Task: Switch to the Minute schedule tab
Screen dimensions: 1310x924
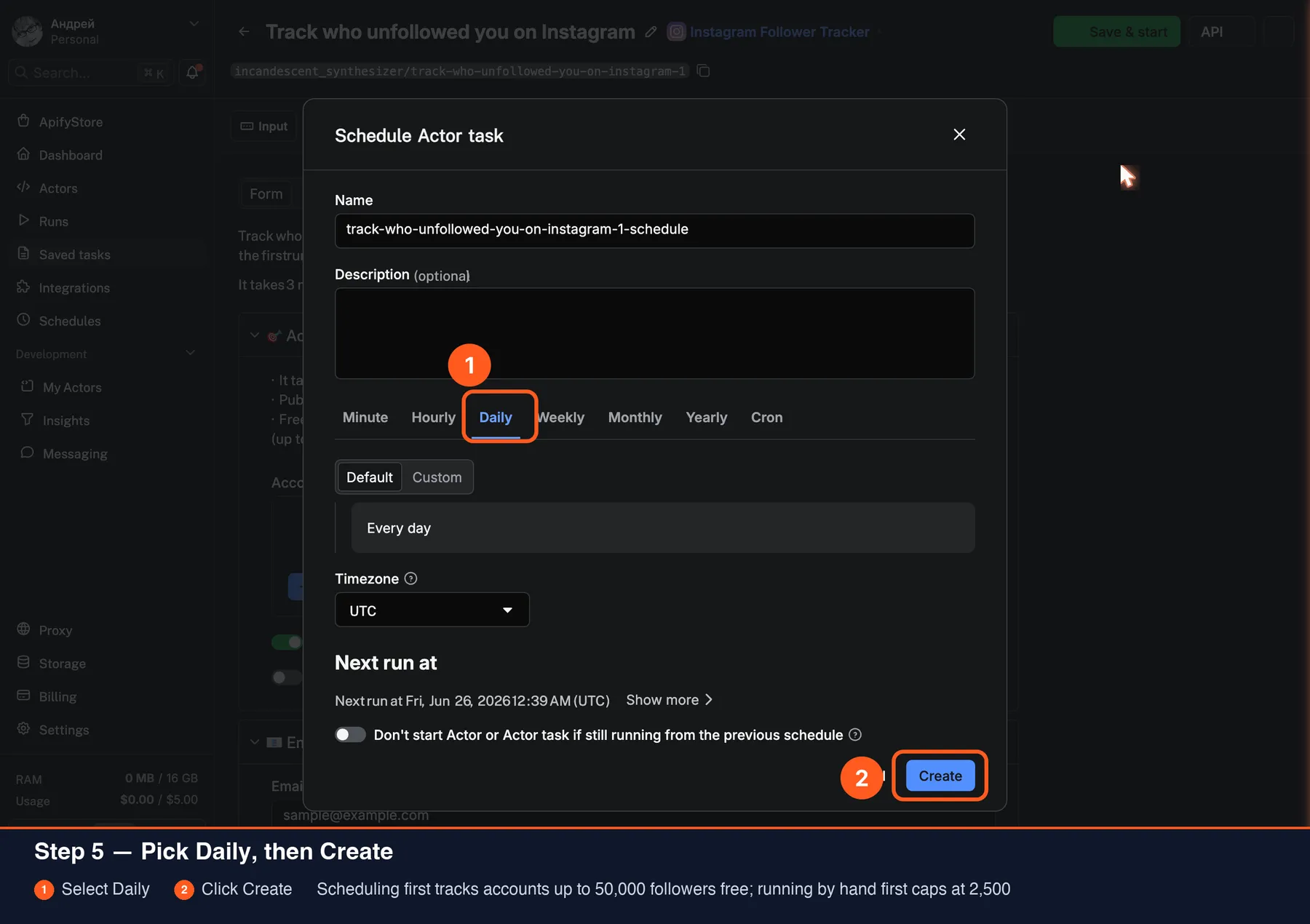Action: (365, 417)
